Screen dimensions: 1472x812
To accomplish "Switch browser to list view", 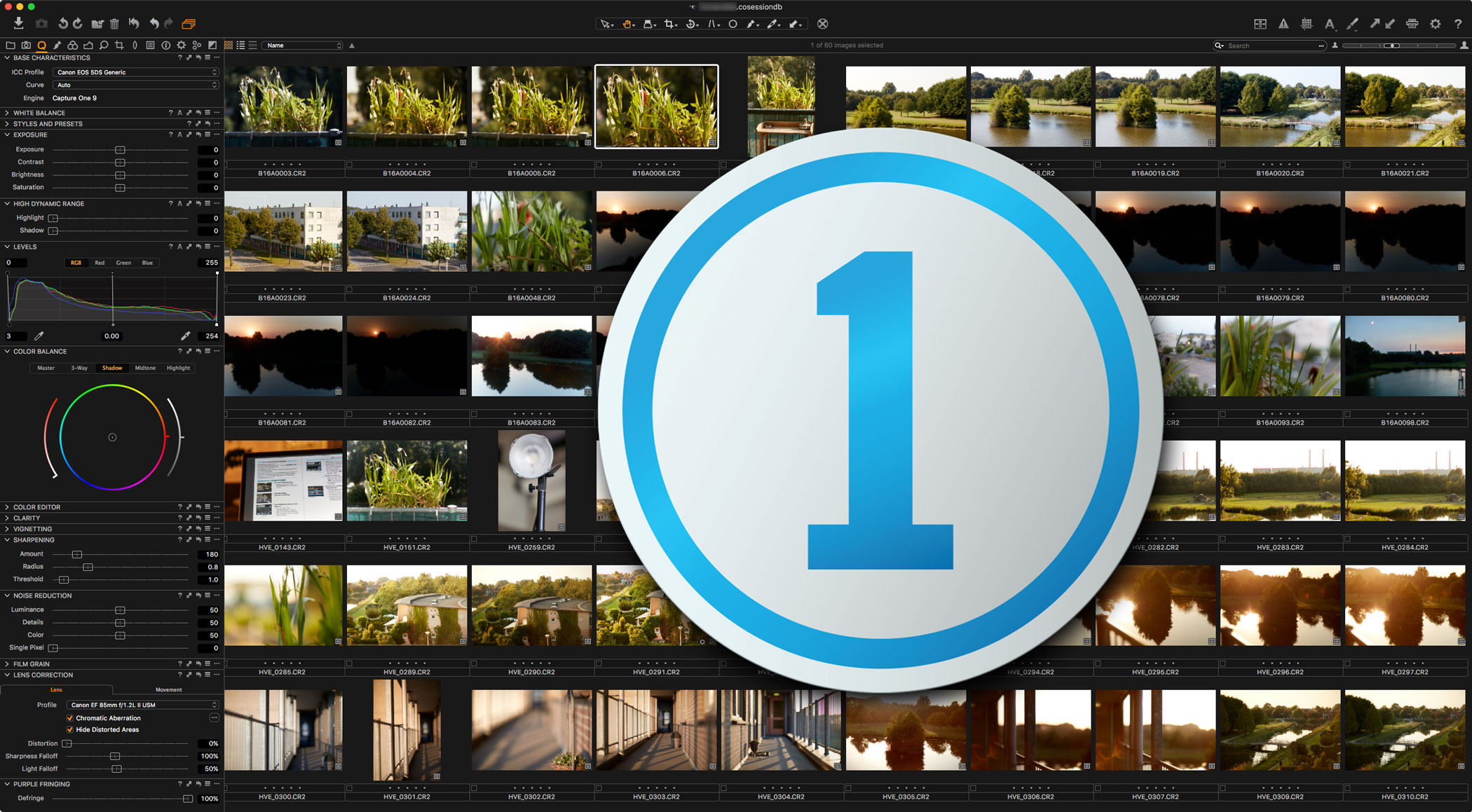I will pos(240,46).
